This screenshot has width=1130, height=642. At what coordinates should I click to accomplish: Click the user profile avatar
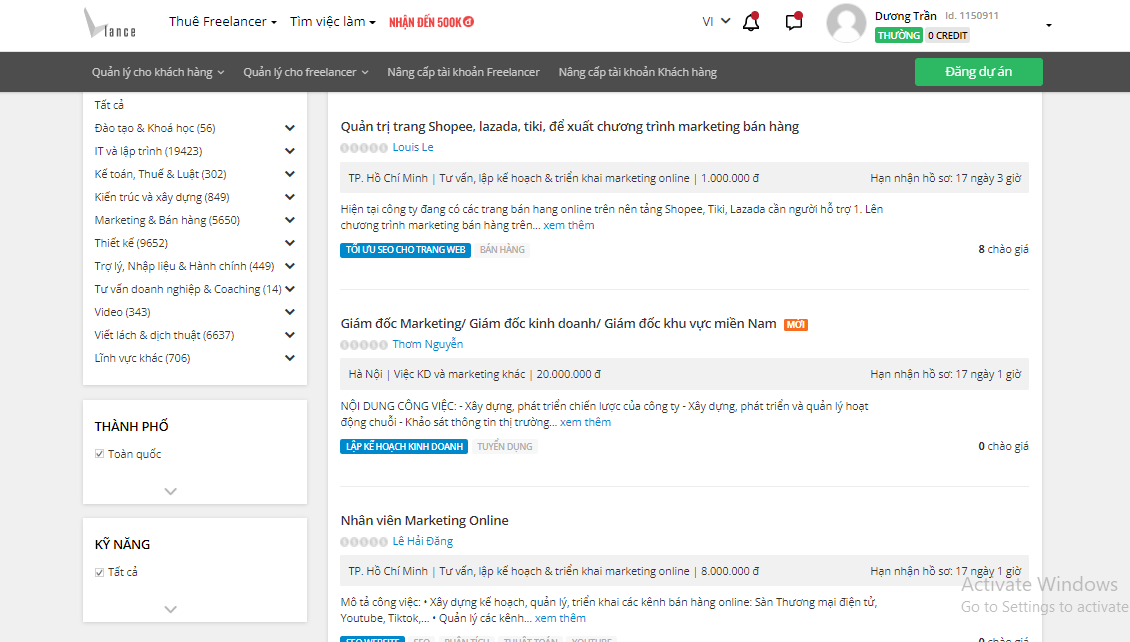tap(846, 24)
